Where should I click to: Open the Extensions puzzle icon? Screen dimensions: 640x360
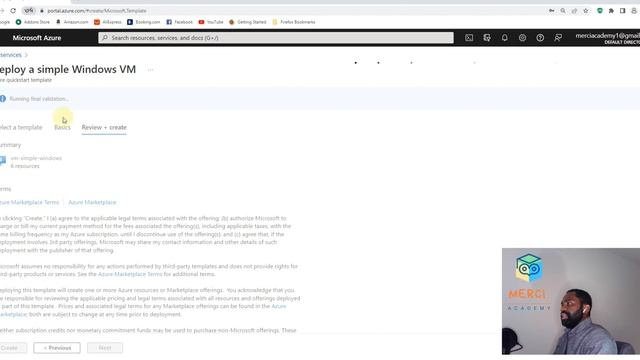(x=611, y=11)
